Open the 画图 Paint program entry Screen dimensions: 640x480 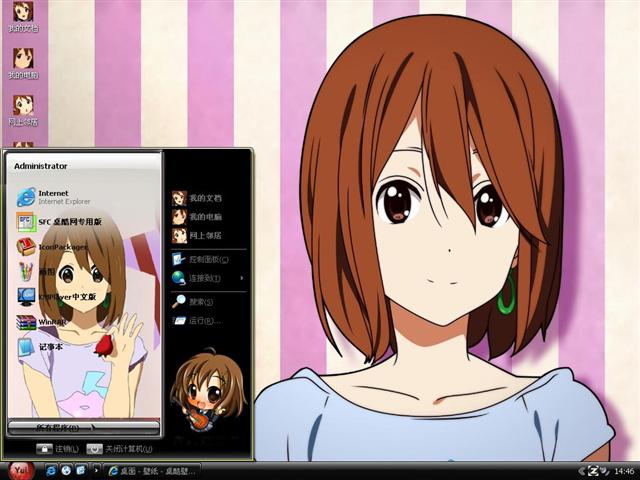[x=37, y=271]
